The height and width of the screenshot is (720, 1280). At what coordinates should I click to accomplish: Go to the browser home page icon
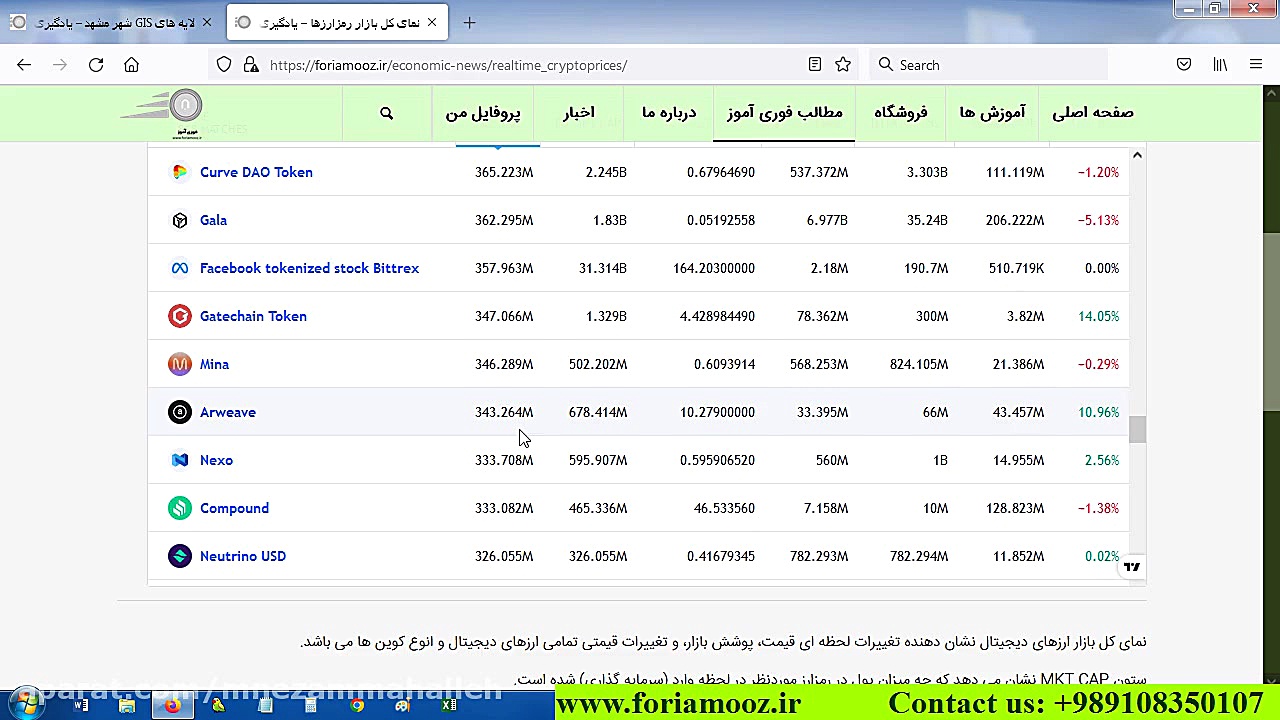tap(131, 65)
